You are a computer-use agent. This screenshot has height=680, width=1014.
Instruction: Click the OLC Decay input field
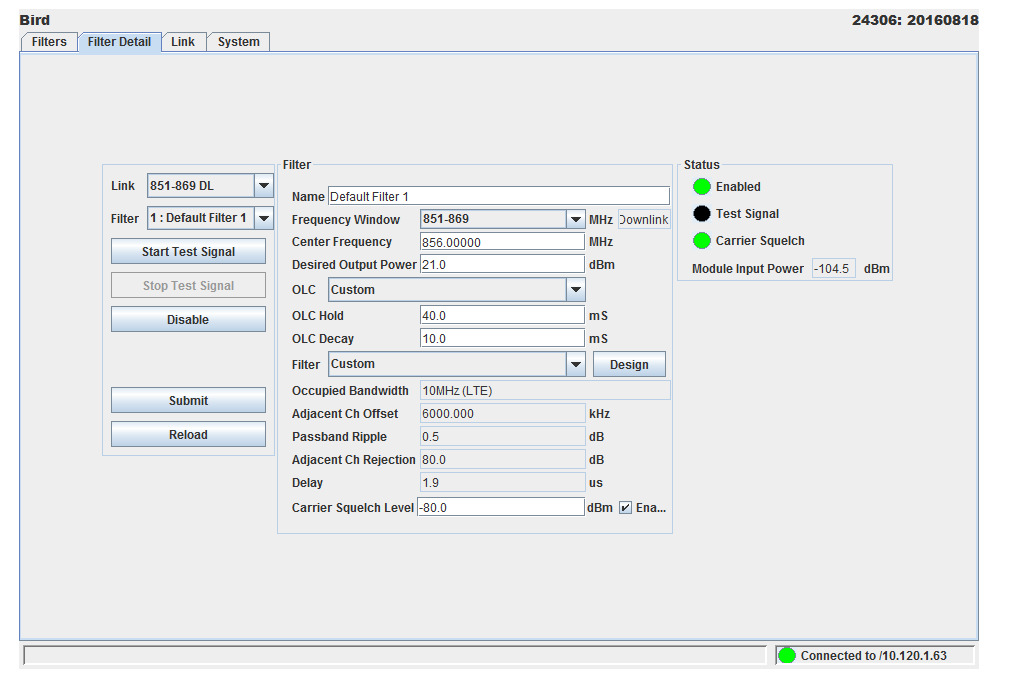point(502,338)
